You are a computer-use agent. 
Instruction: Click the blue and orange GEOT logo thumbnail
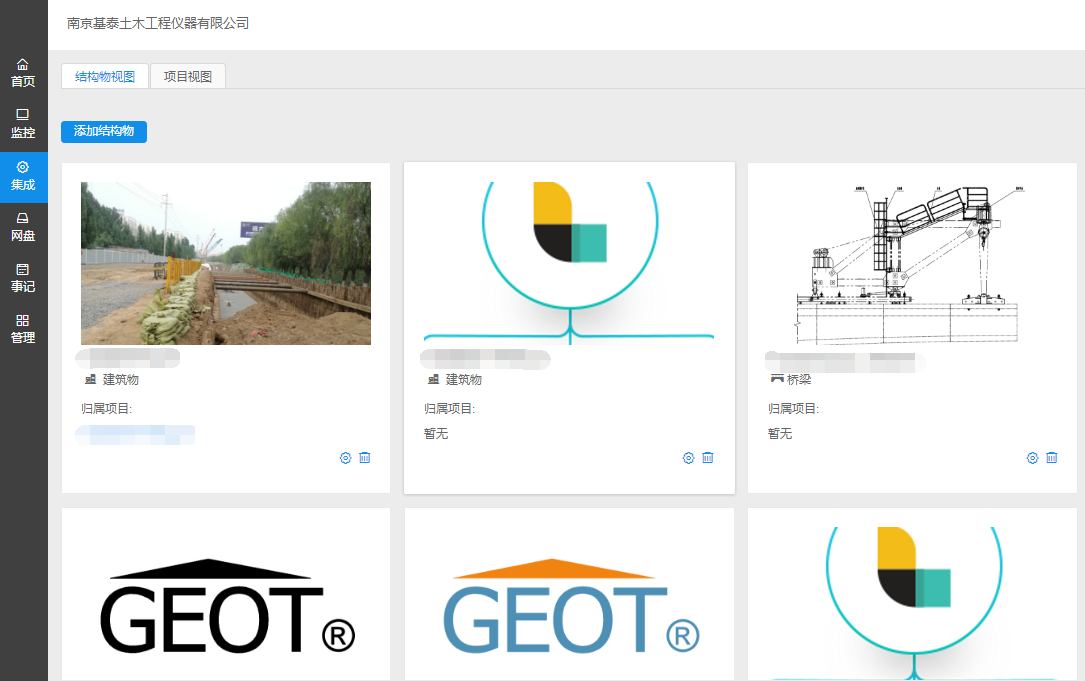[570, 605]
